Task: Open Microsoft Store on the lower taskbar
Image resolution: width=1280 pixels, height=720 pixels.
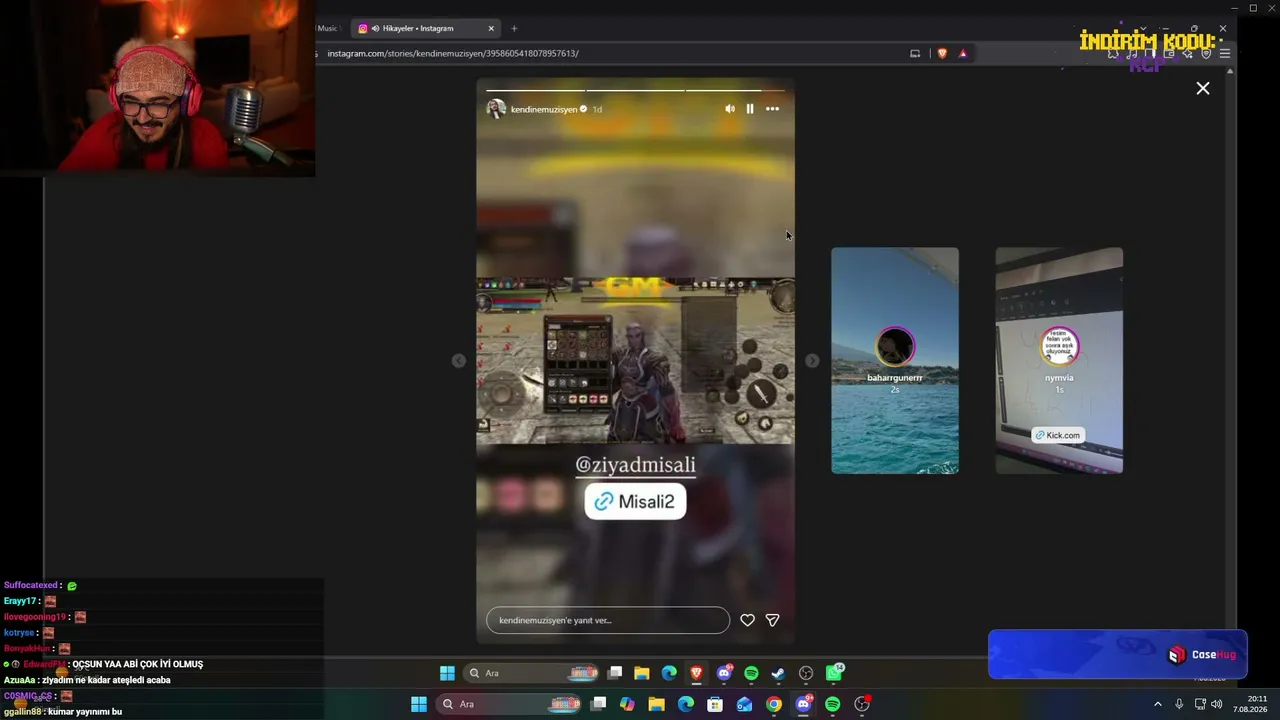Action: [715, 704]
